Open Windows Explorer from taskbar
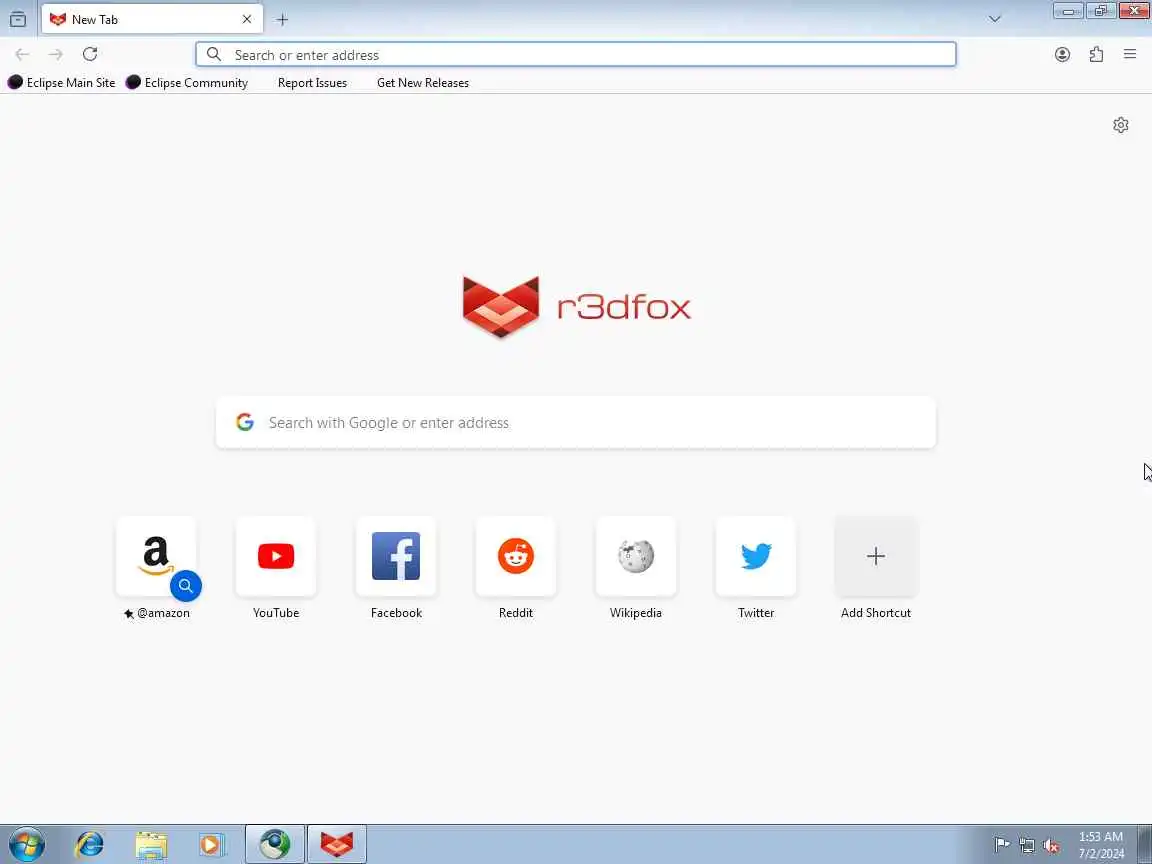1152x864 pixels. coord(151,845)
